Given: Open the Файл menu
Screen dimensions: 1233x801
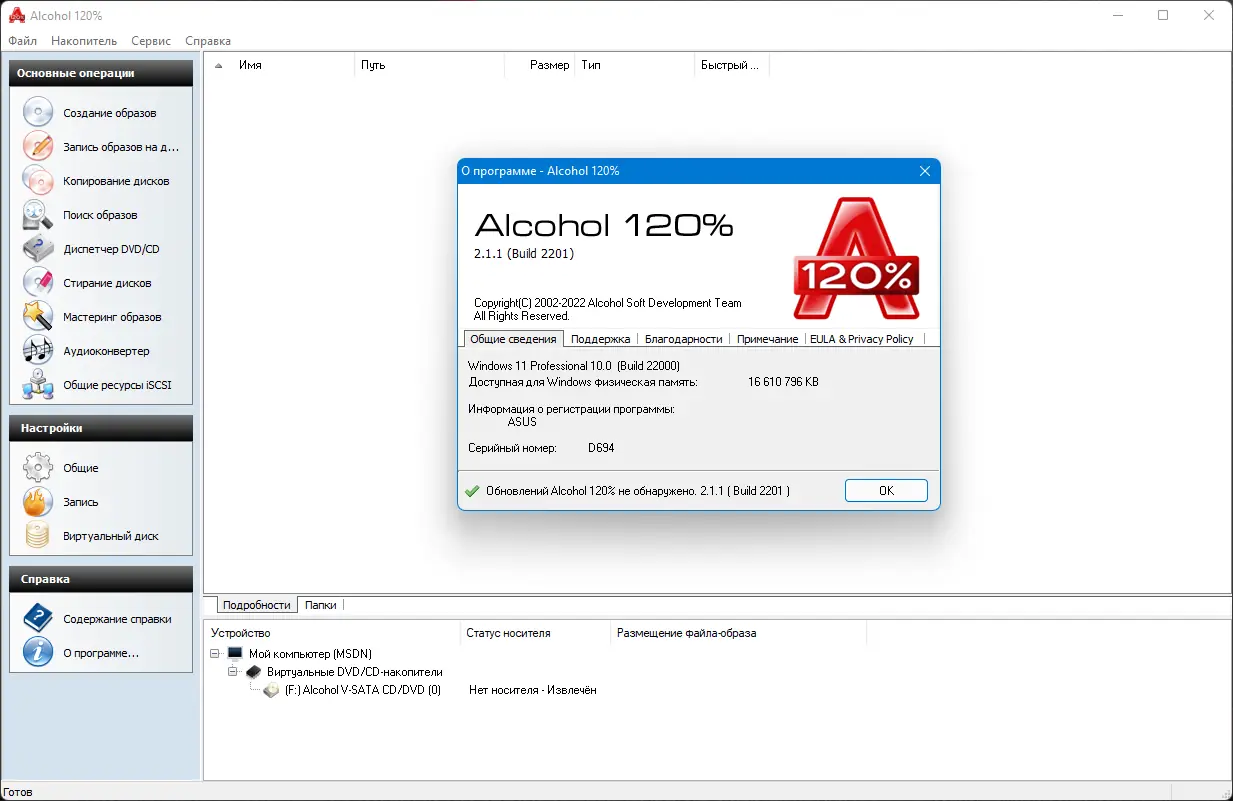Looking at the screenshot, I should click(x=23, y=41).
